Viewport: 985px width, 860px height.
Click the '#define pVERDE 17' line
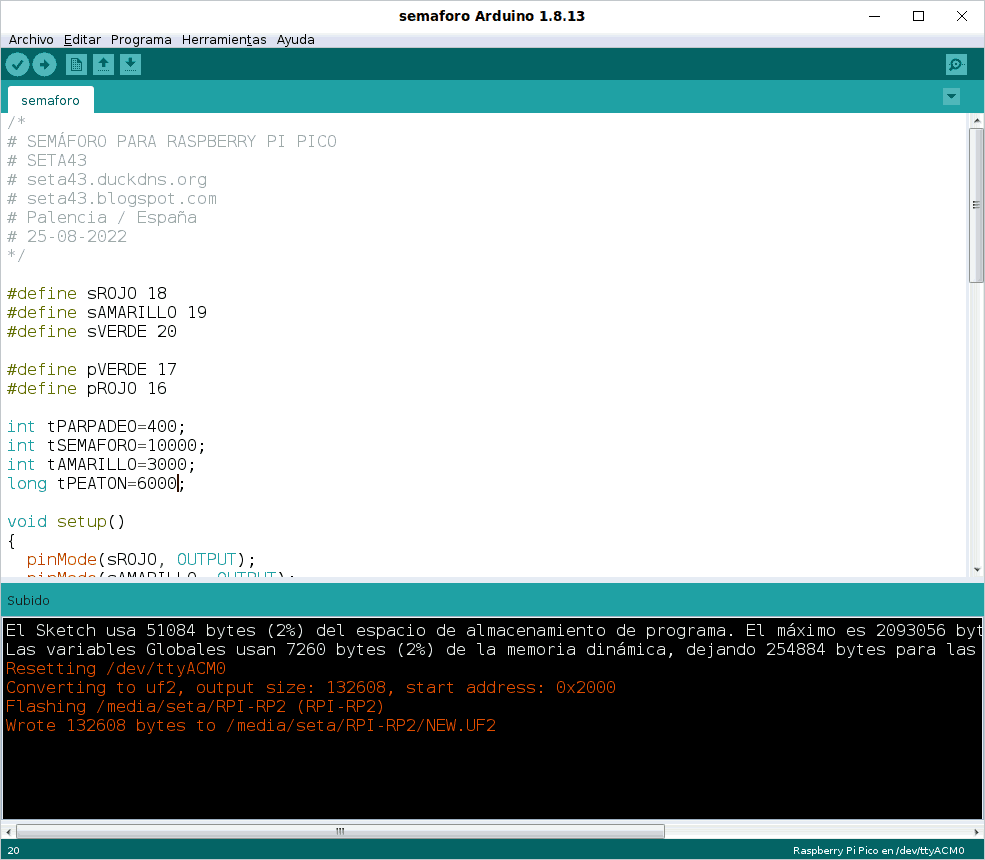[x=92, y=369]
